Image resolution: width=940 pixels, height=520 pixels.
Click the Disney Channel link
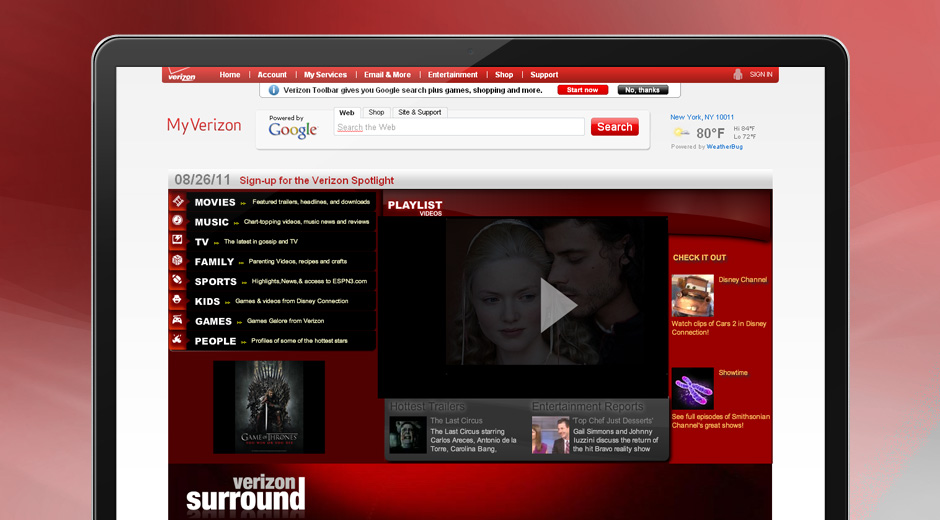point(743,279)
